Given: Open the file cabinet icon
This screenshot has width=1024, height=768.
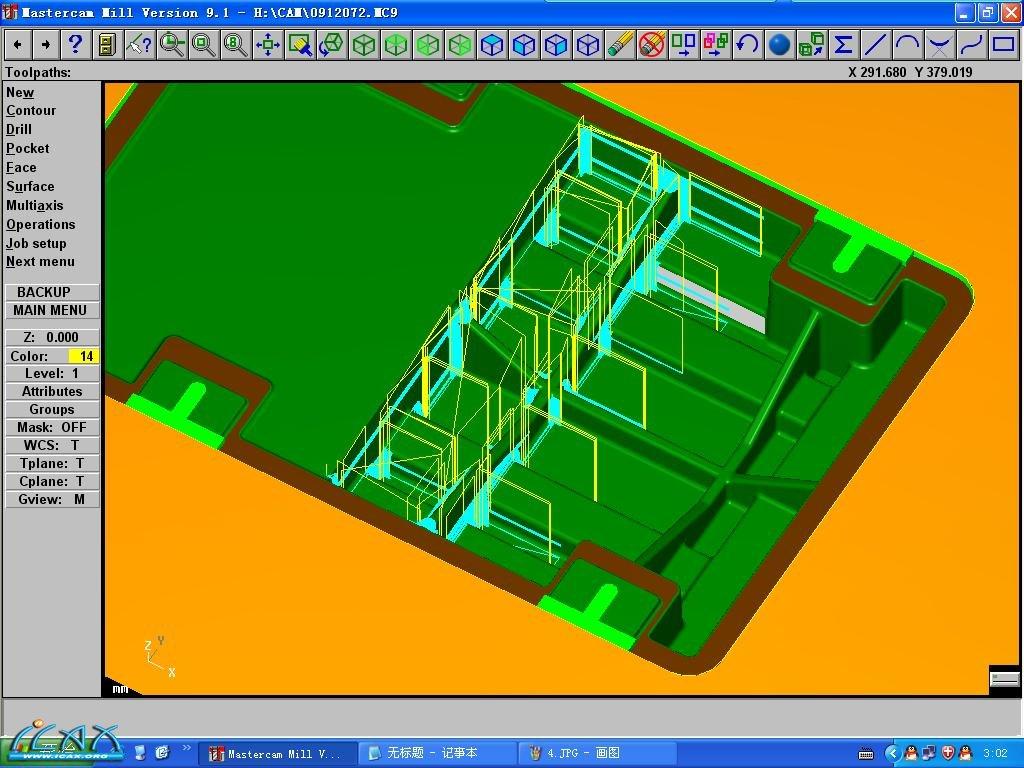Looking at the screenshot, I should point(107,45).
